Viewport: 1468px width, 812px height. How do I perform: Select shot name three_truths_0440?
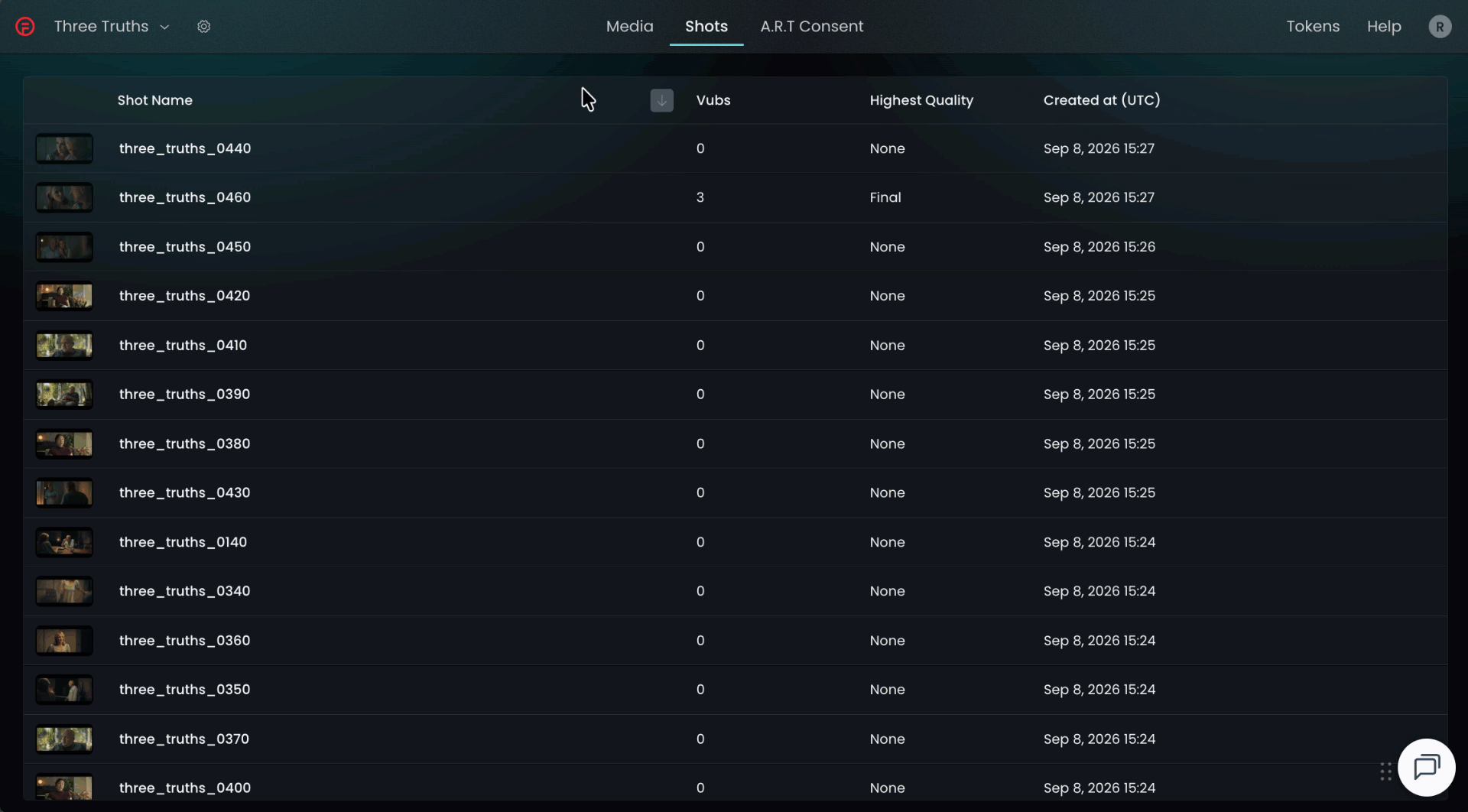pos(184,148)
